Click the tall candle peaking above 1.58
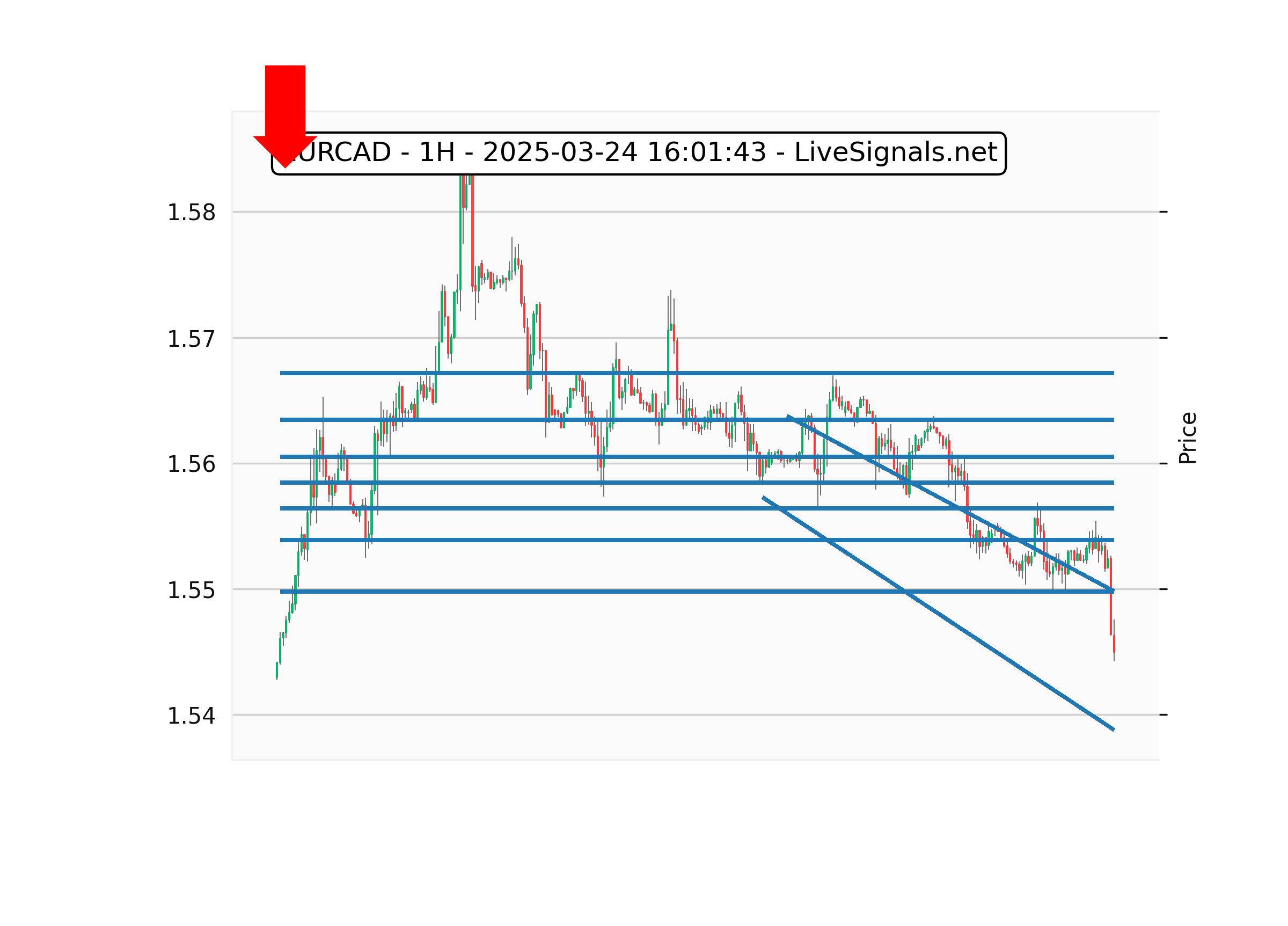The image size is (1288, 926). (461, 238)
